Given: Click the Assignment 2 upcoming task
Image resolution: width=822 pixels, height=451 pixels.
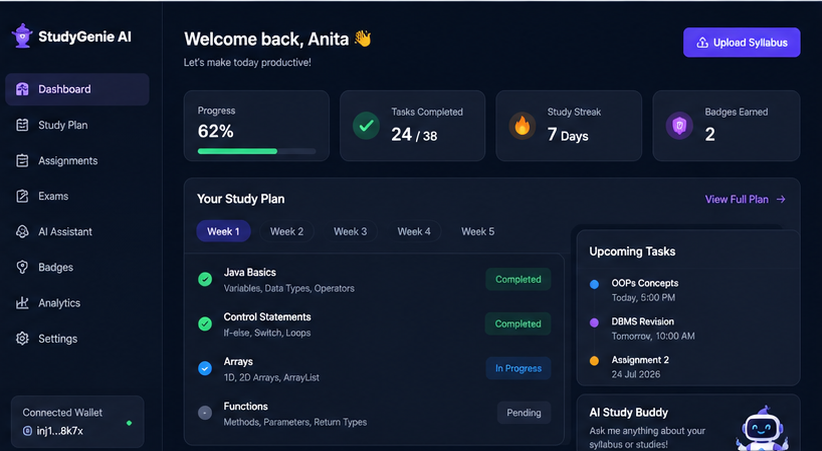Looking at the screenshot, I should coord(640,367).
